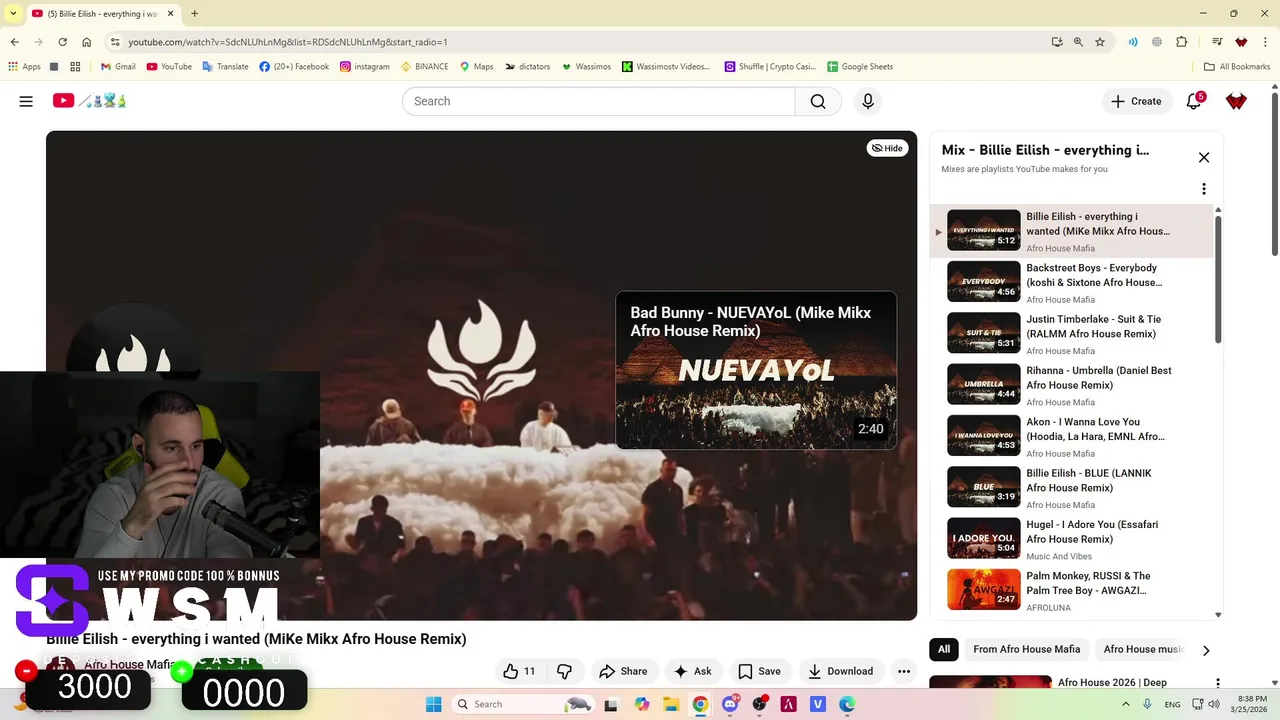The height and width of the screenshot is (720, 1280).
Task: Zoom control icon in address bar
Action: point(1078,42)
